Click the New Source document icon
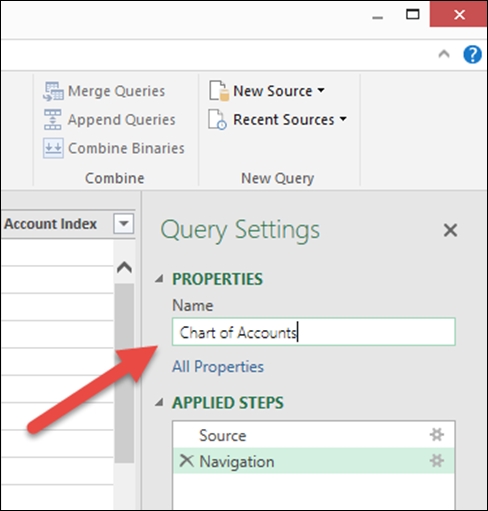The width and height of the screenshot is (488, 511). [x=219, y=91]
